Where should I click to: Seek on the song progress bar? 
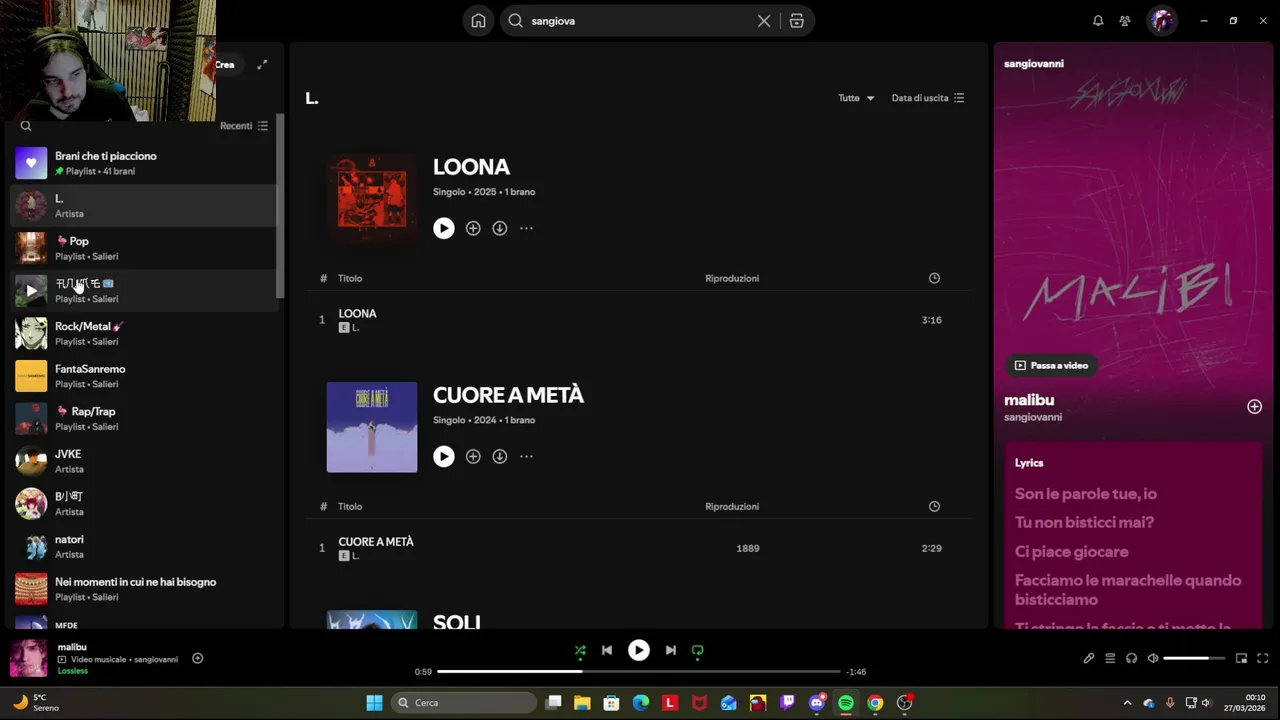pos(639,671)
